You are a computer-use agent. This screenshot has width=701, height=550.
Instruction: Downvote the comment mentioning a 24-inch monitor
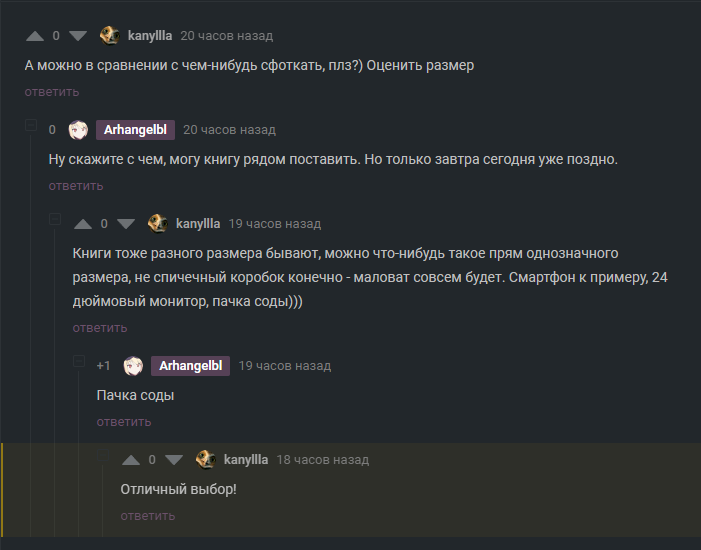tap(126, 224)
